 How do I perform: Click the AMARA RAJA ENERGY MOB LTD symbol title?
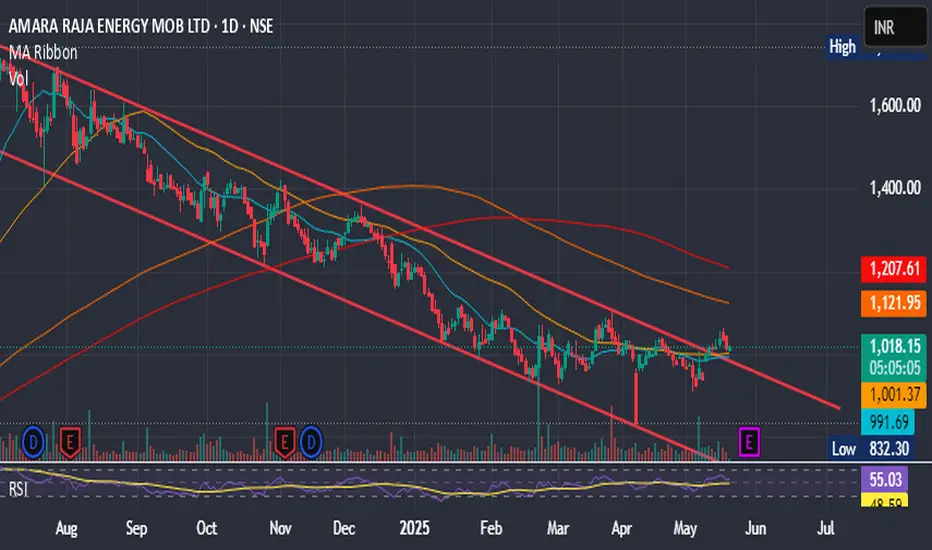(141, 26)
